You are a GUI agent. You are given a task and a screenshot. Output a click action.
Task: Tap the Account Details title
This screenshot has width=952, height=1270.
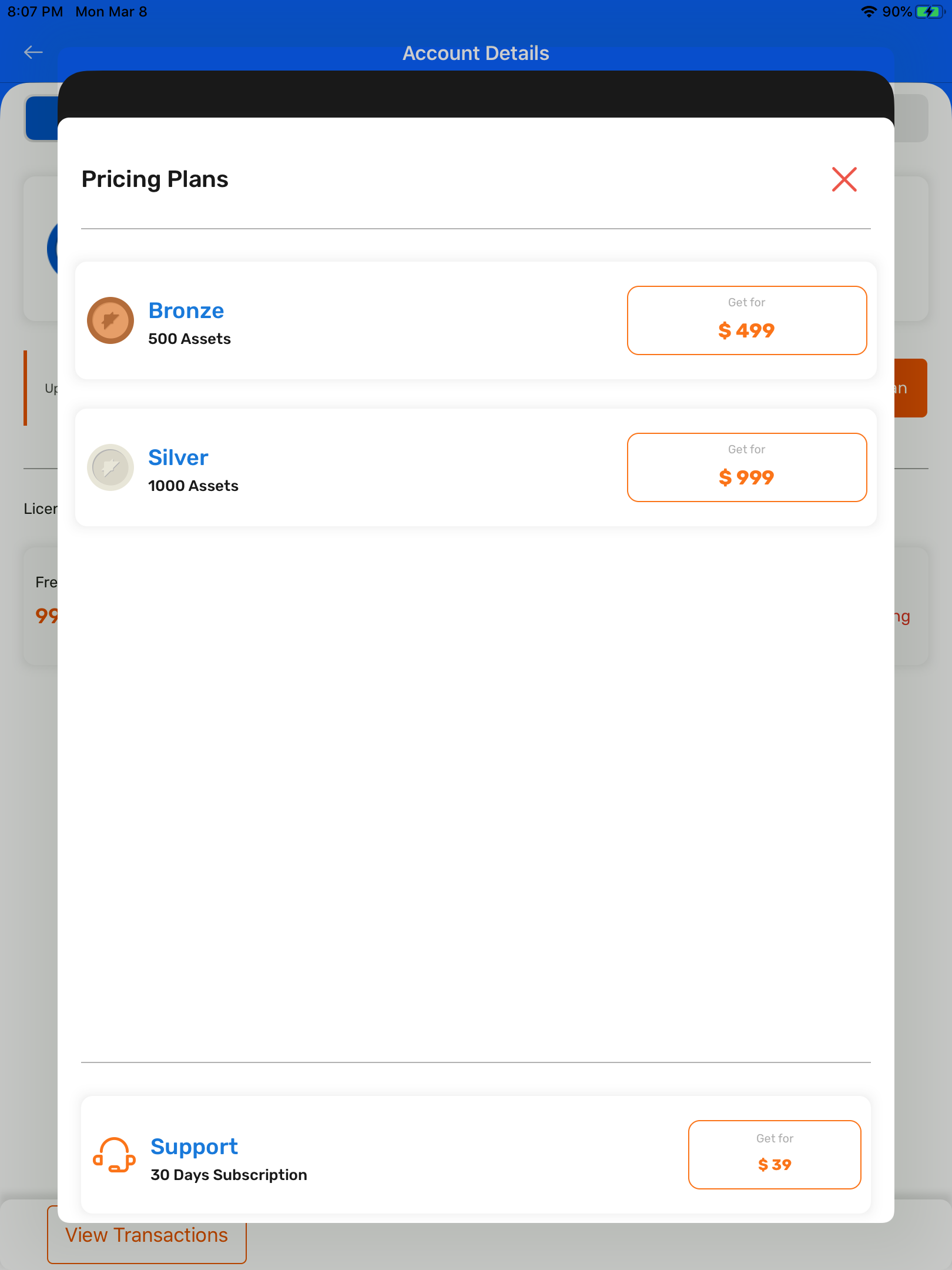pos(475,54)
